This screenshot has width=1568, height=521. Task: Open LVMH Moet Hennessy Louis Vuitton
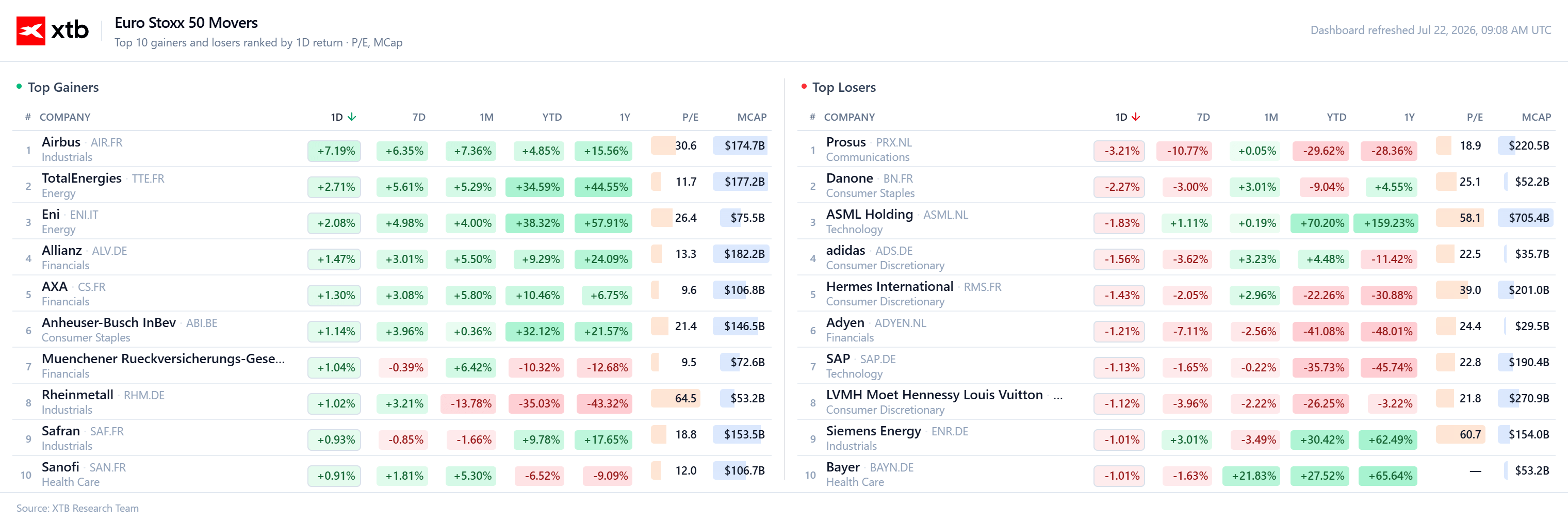pos(934,395)
